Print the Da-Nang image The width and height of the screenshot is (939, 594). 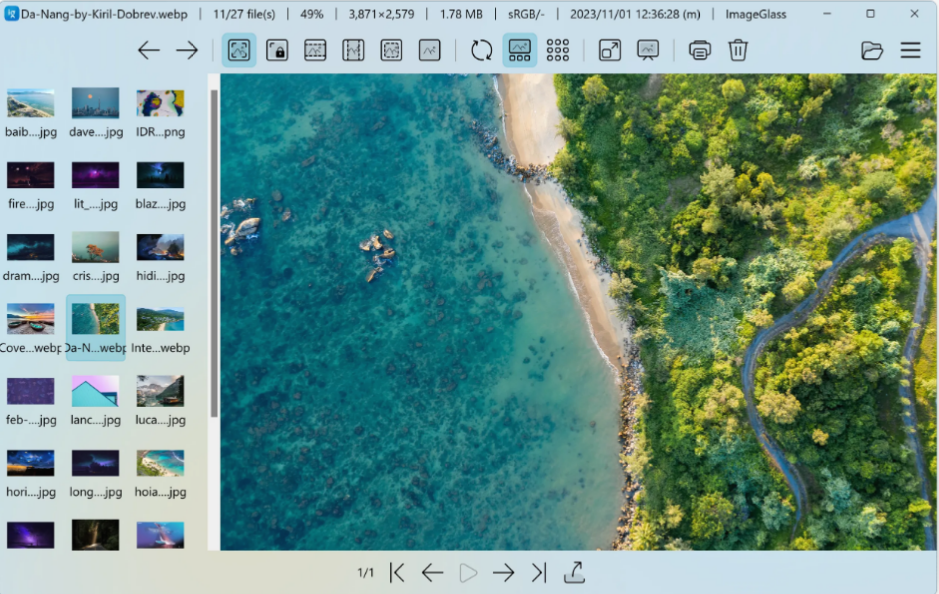point(700,50)
